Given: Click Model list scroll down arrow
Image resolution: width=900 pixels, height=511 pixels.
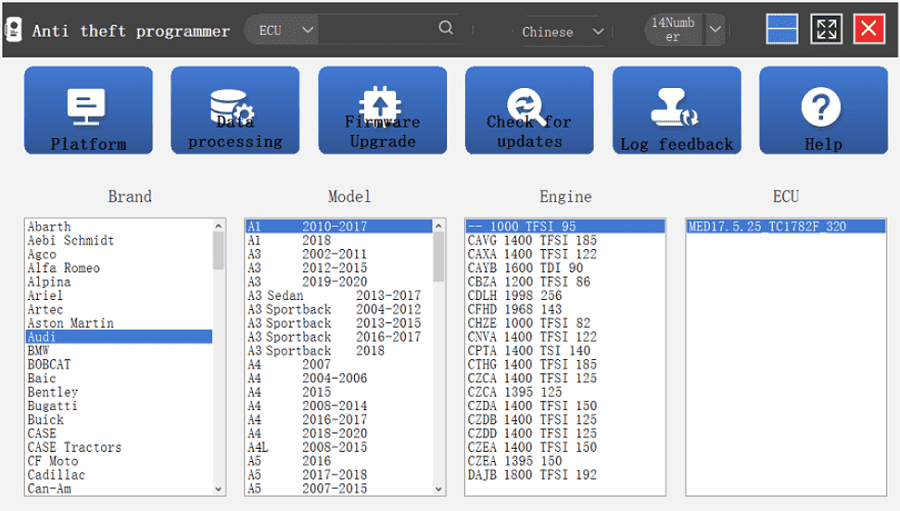Looking at the screenshot, I should (x=439, y=489).
